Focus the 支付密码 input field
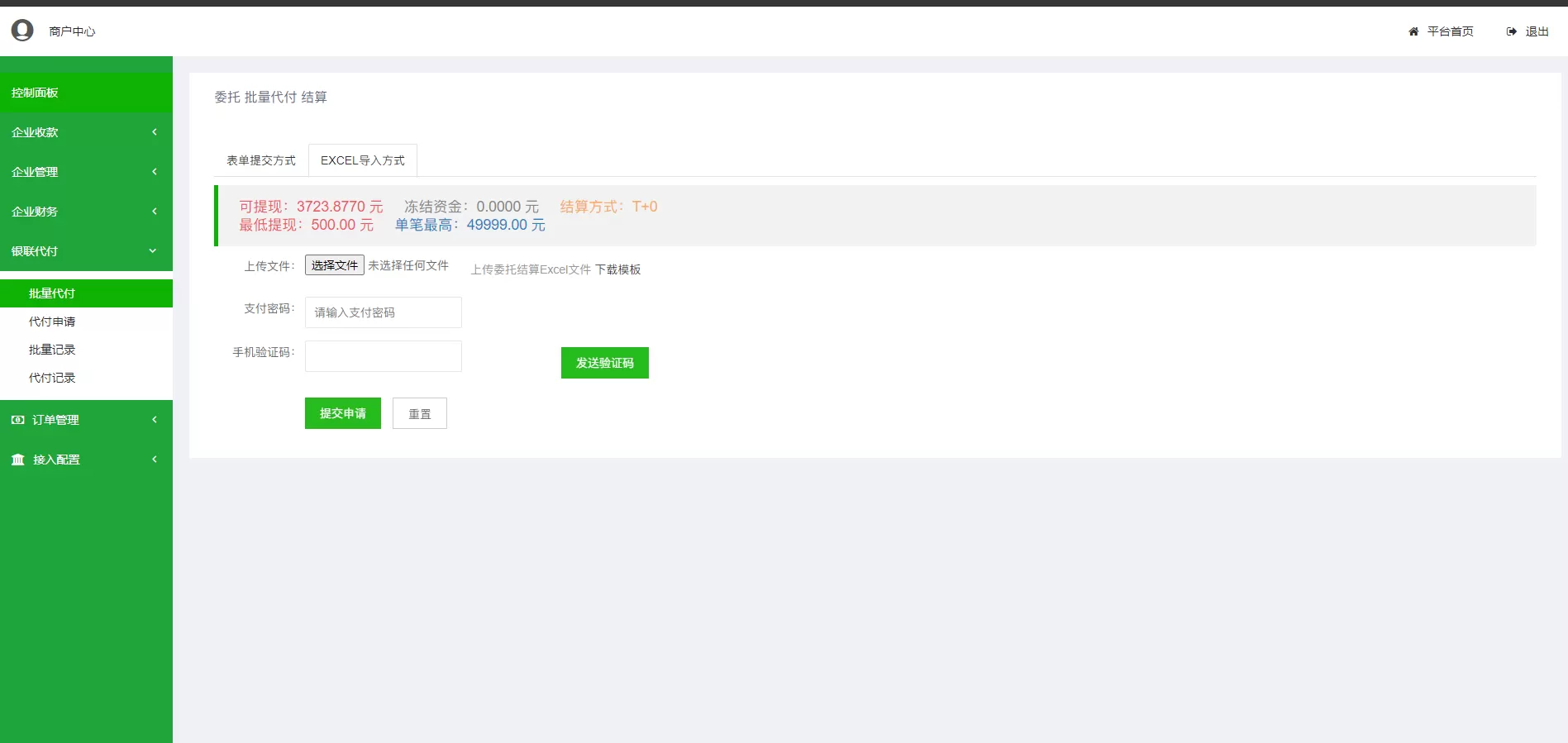The width and height of the screenshot is (1568, 743). coord(383,312)
